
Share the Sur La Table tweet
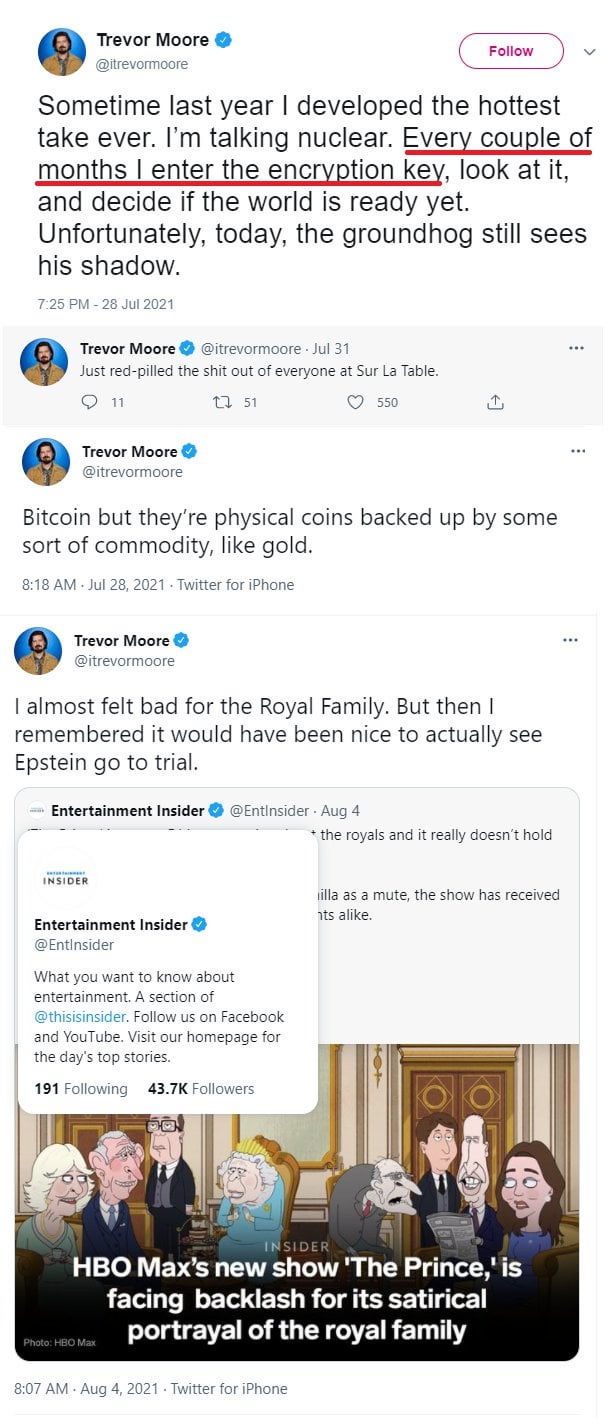(x=494, y=402)
